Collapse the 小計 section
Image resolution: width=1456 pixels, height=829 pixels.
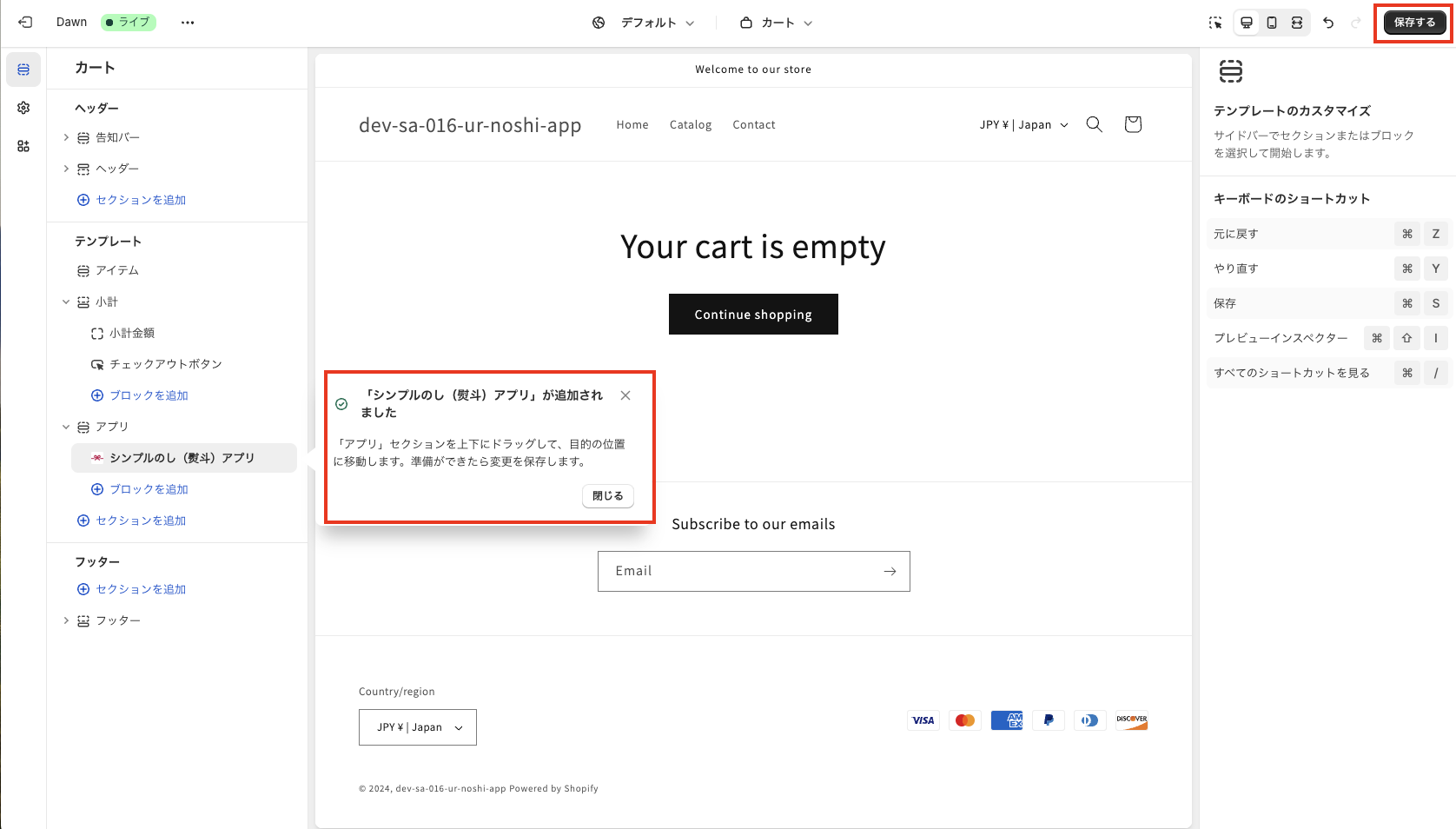(66, 302)
